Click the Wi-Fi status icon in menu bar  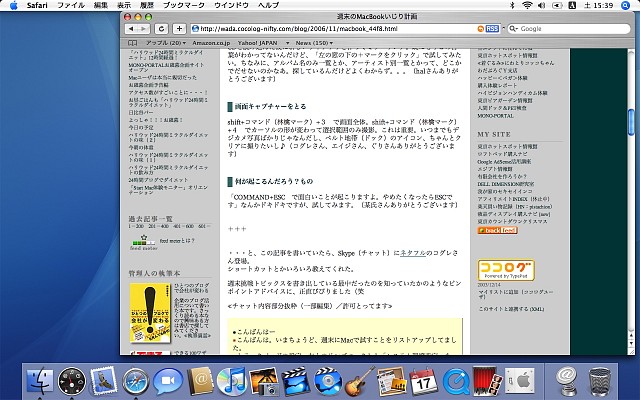tap(528, 6)
